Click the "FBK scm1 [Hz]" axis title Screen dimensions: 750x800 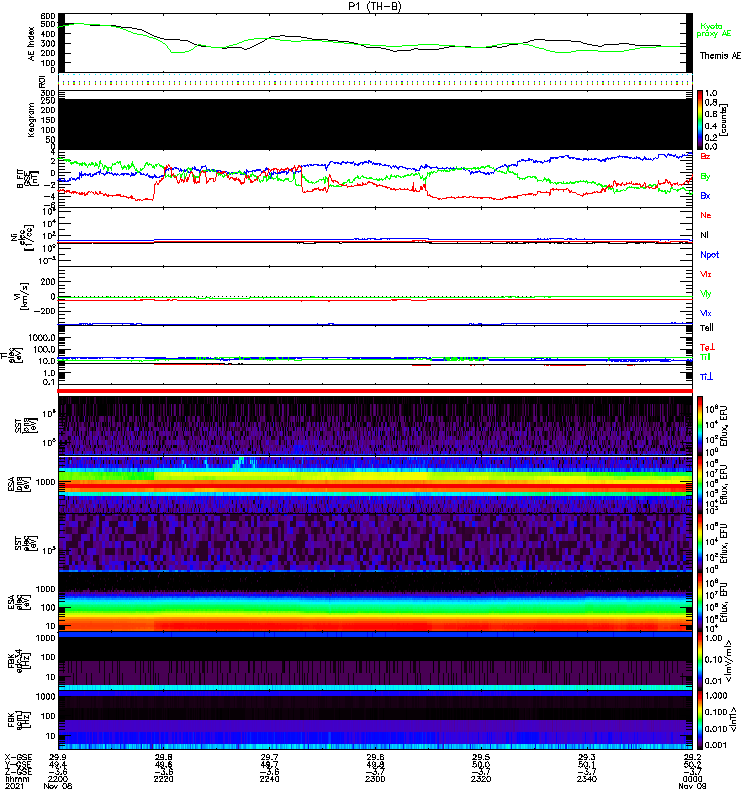(x=17, y=719)
